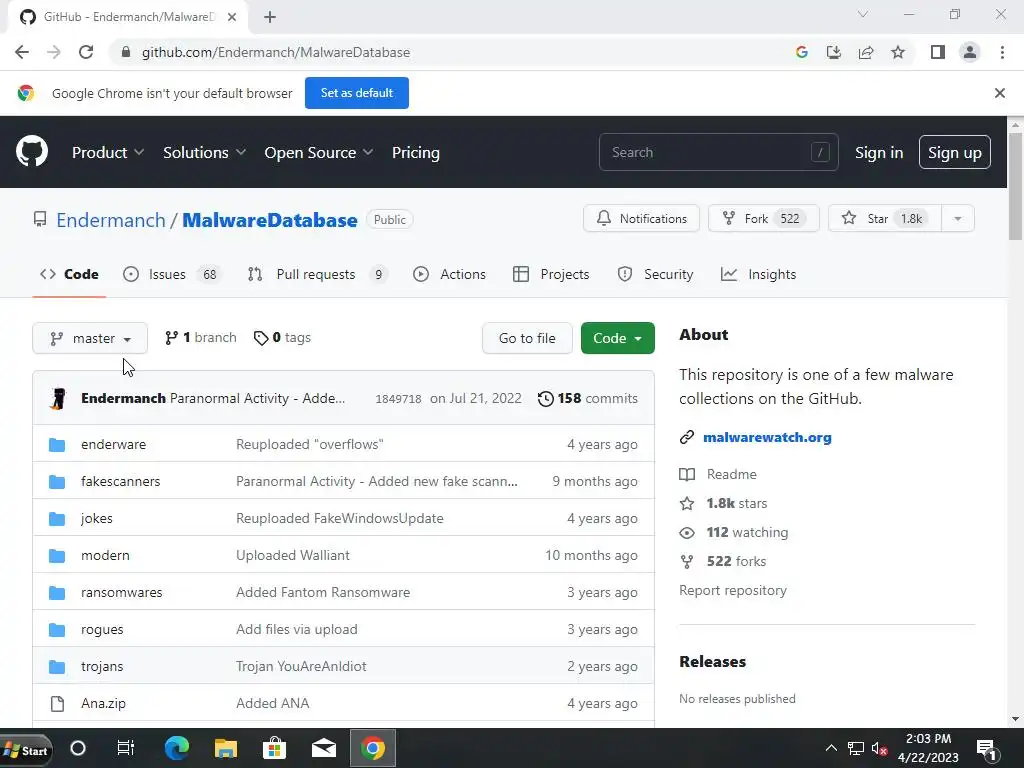Expand the Open Source menu
This screenshot has width=1024, height=768.
[319, 152]
